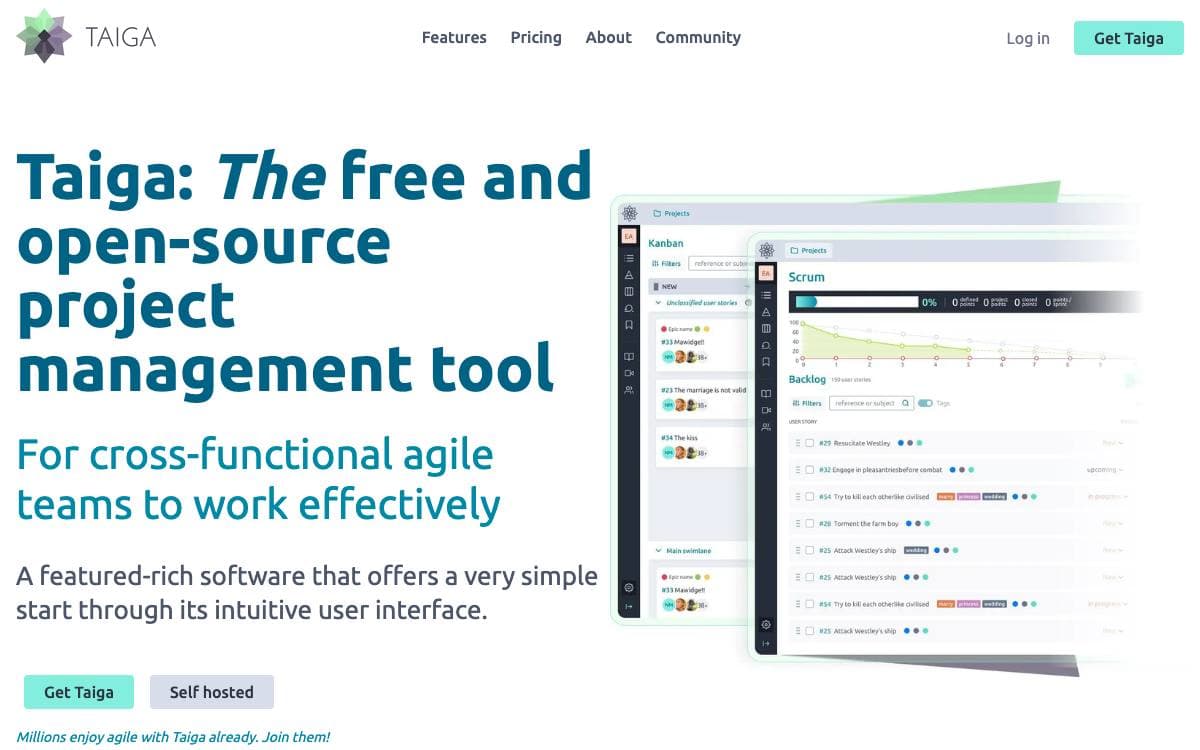This screenshot has width=1200, height=750.
Task: Open the team members icon in the Scrum sidebar
Action: click(766, 427)
